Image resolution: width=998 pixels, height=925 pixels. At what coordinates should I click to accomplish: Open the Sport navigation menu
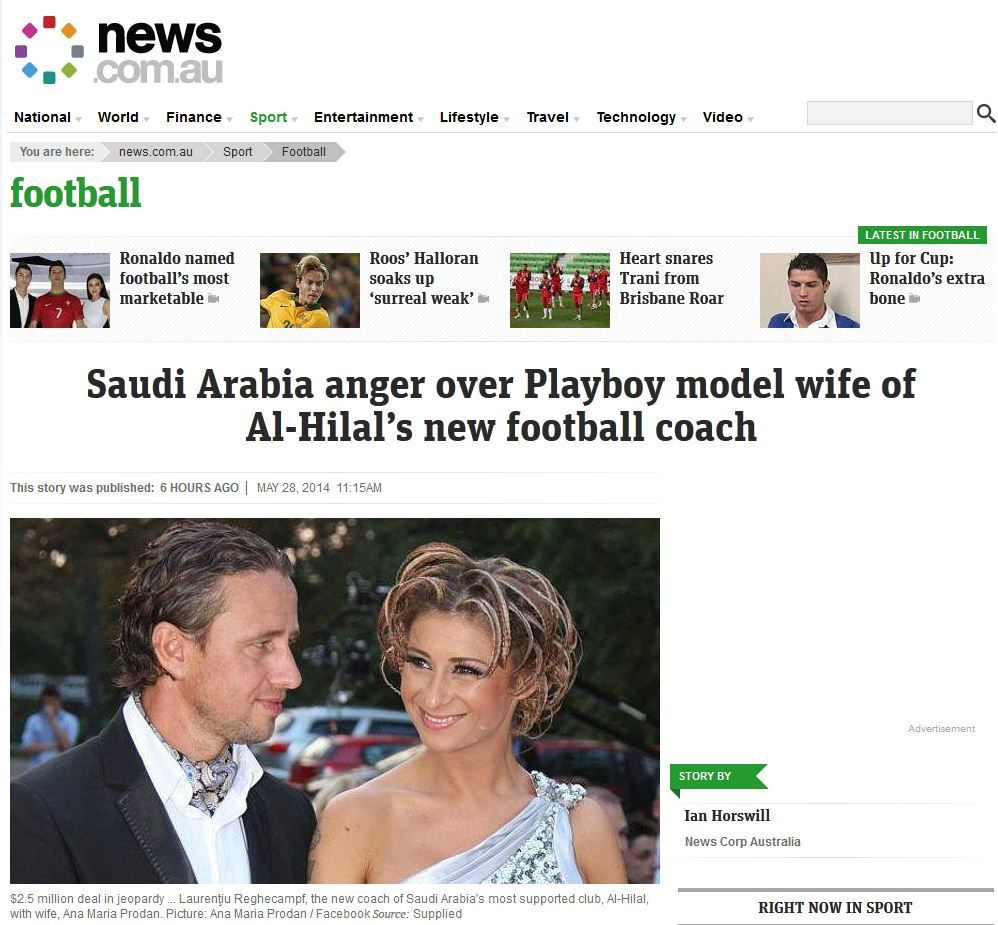click(268, 117)
